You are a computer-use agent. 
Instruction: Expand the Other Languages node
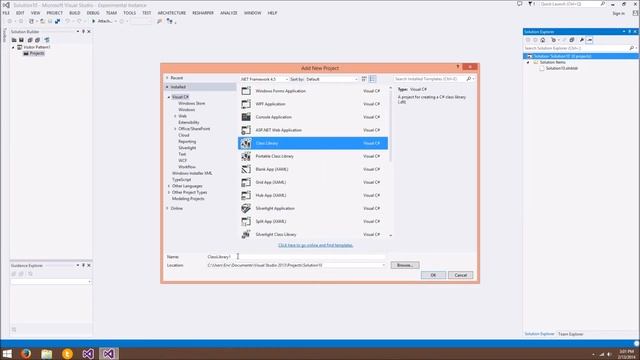[x=169, y=186]
